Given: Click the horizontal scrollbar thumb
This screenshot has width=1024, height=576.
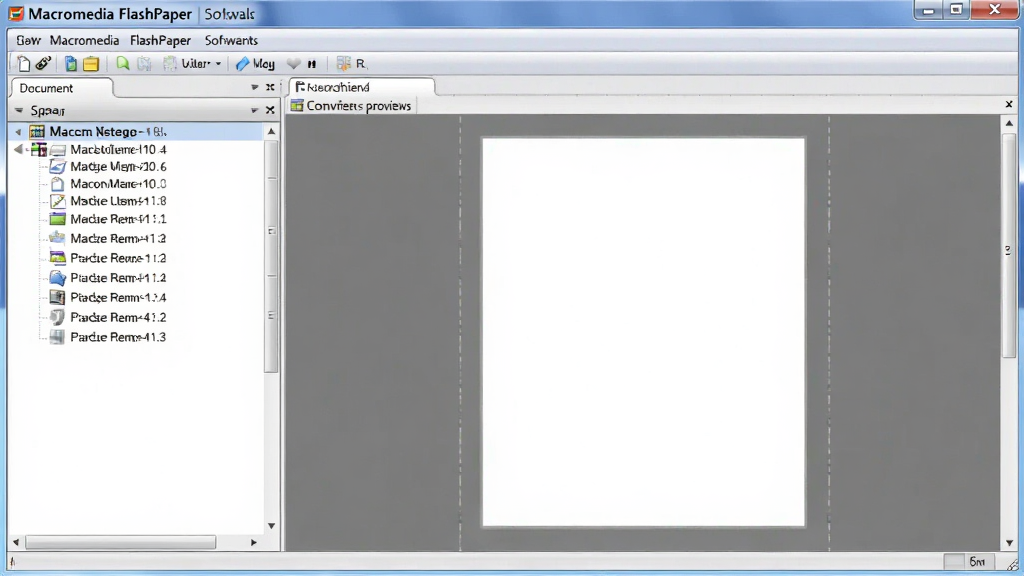Looking at the screenshot, I should pos(120,542).
